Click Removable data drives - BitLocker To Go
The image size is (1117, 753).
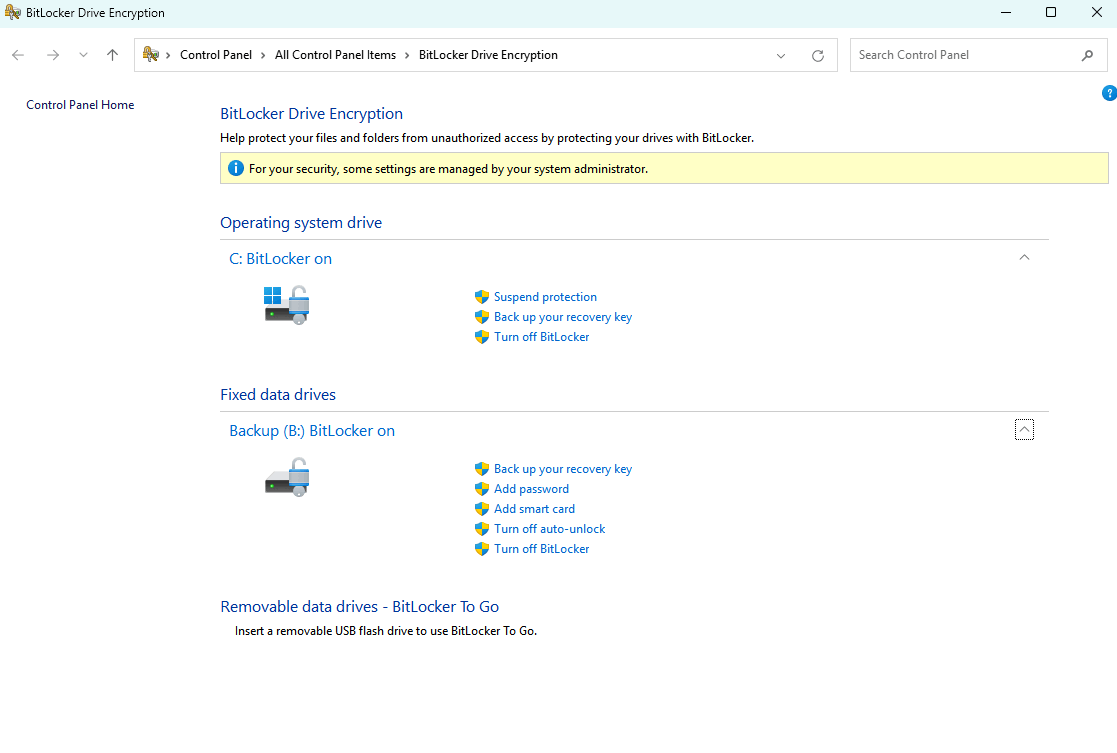(360, 606)
